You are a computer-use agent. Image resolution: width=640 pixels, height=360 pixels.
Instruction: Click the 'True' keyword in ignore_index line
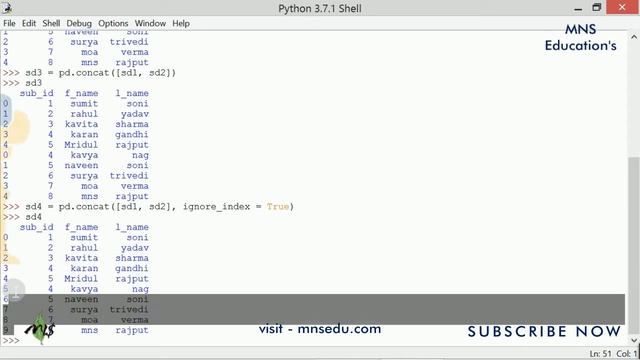(x=278, y=207)
